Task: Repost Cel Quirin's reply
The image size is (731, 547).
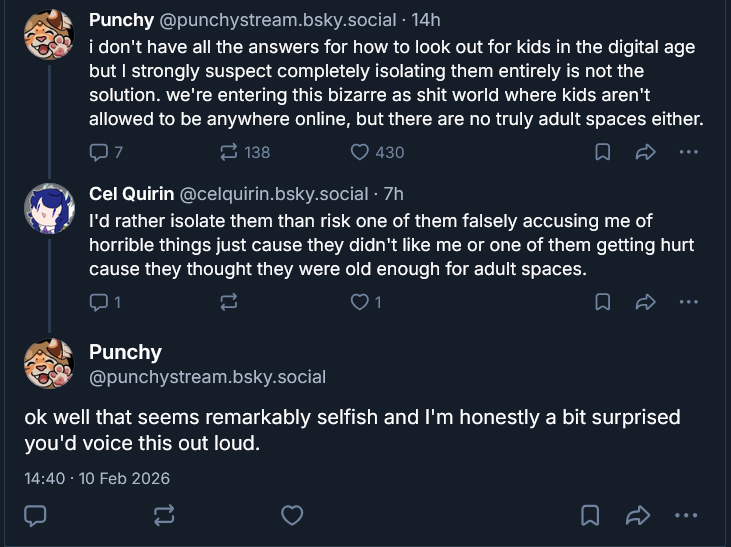Action: 229,301
